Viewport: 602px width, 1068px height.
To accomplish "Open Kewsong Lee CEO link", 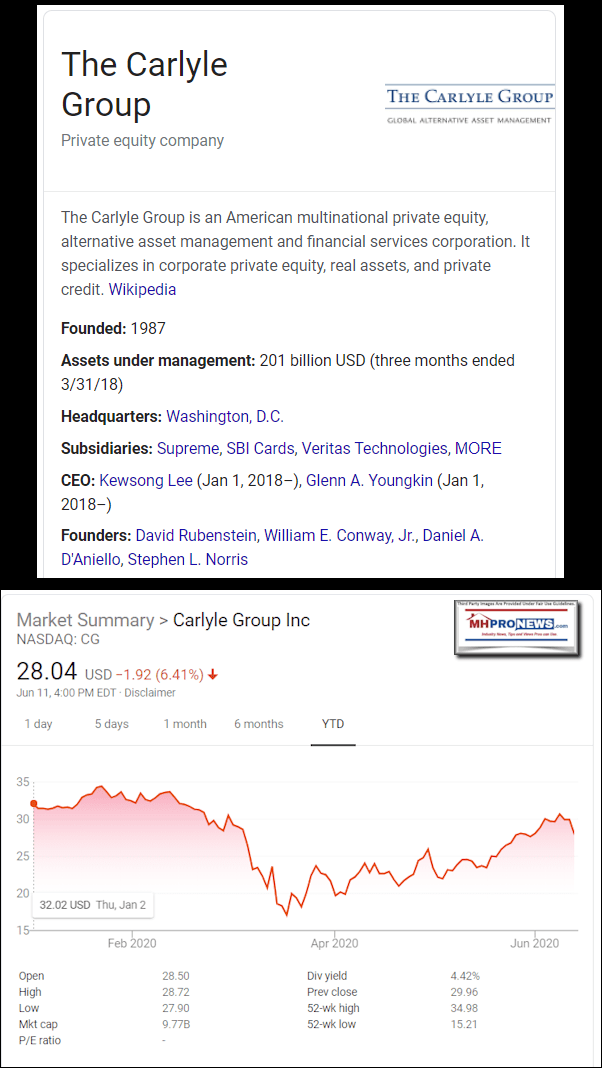I will tap(146, 480).
